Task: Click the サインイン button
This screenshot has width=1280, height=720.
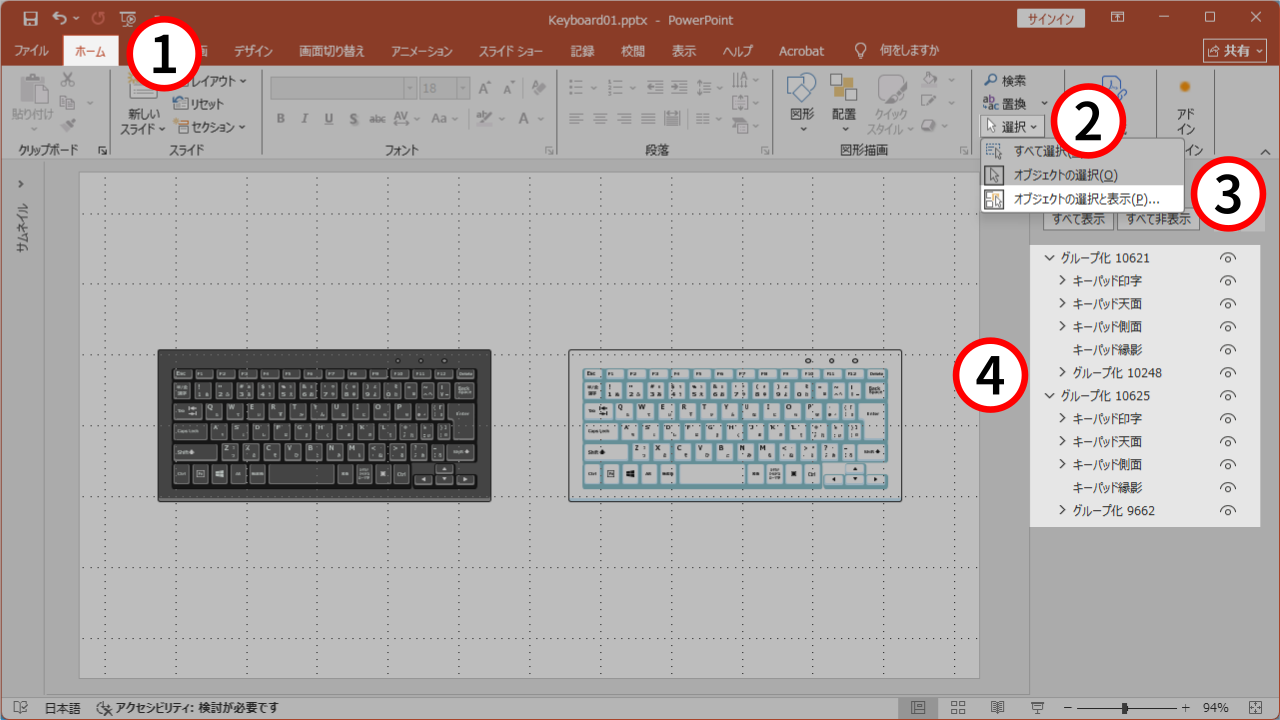Action: (x=1050, y=18)
